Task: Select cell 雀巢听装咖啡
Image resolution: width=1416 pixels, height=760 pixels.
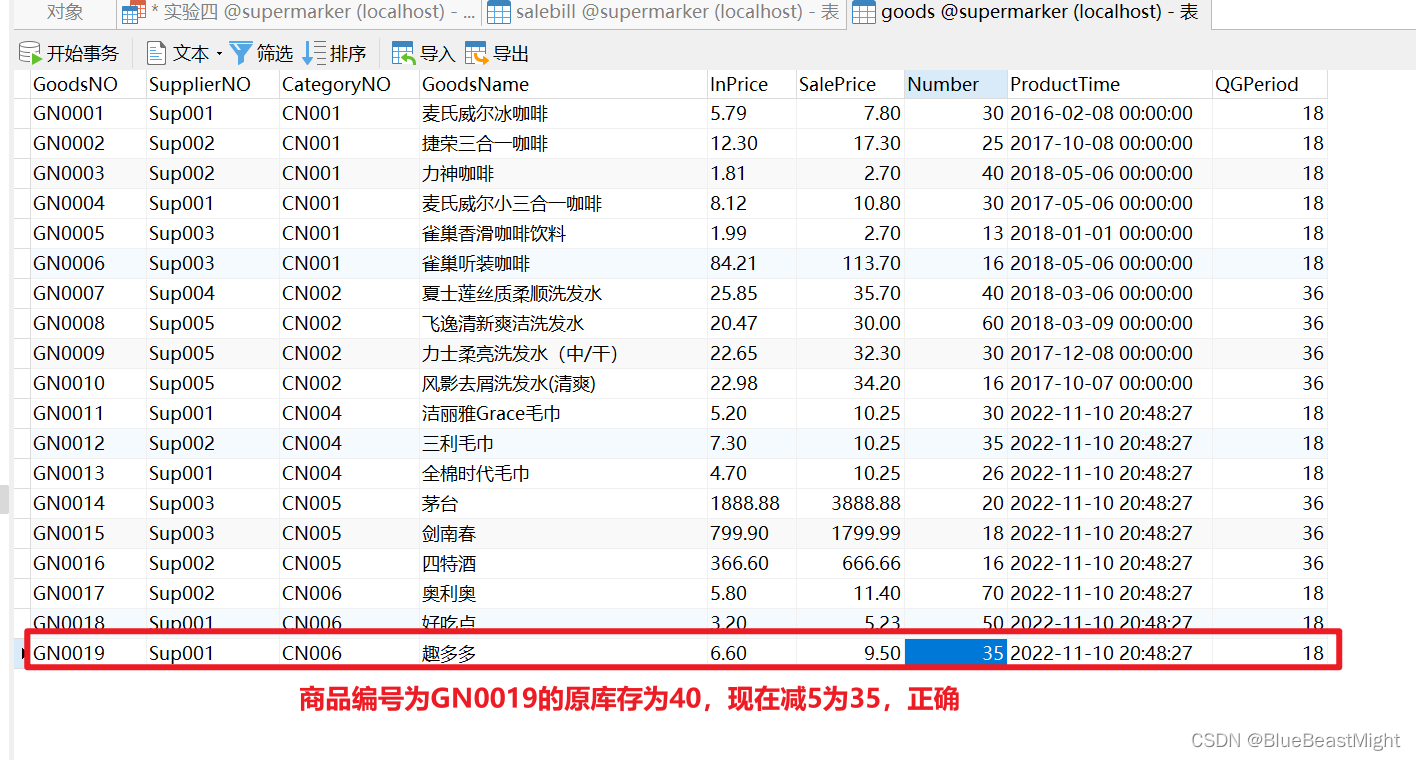Action: [x=563, y=263]
